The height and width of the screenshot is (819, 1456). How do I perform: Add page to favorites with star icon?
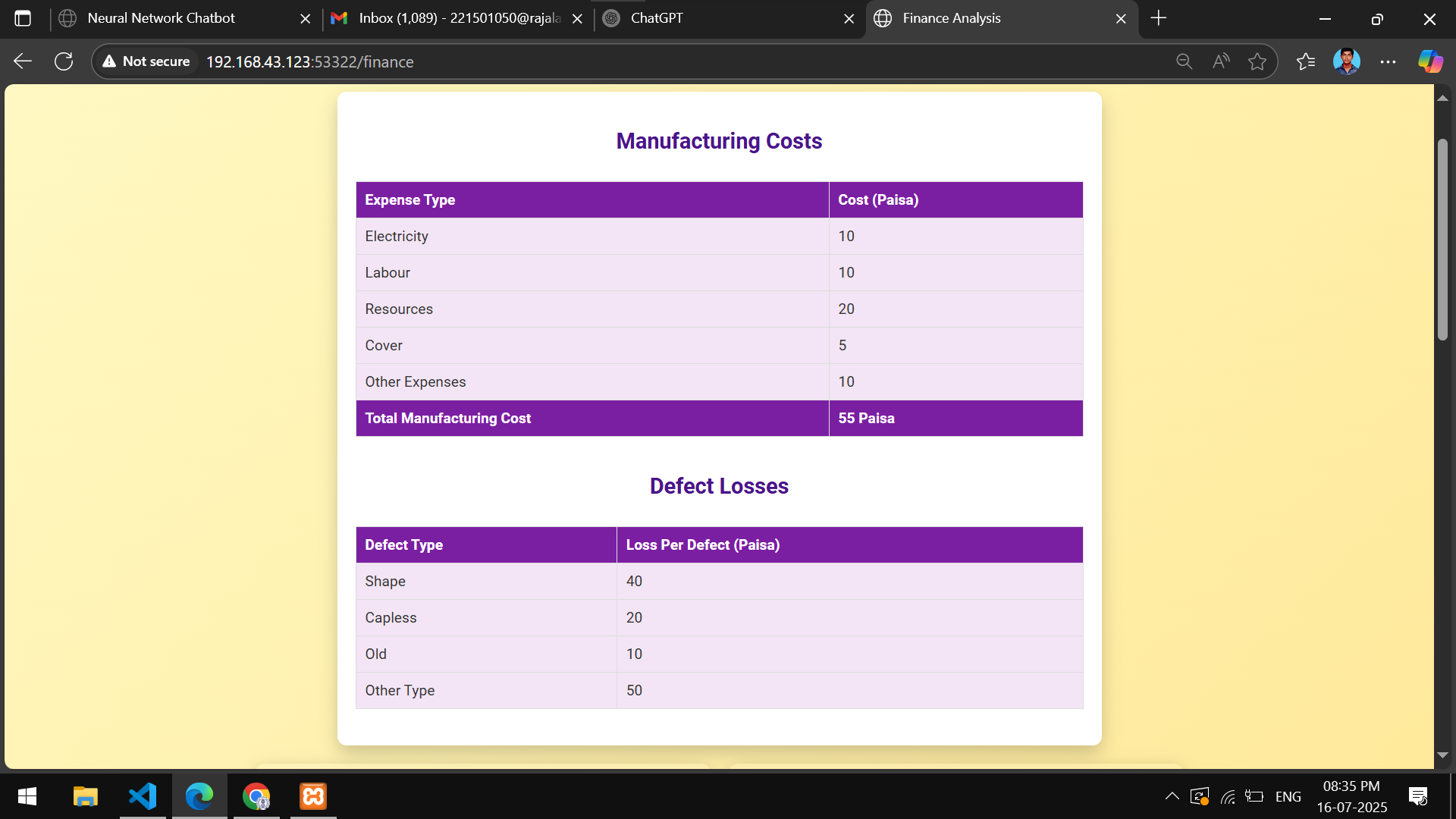coord(1257,61)
